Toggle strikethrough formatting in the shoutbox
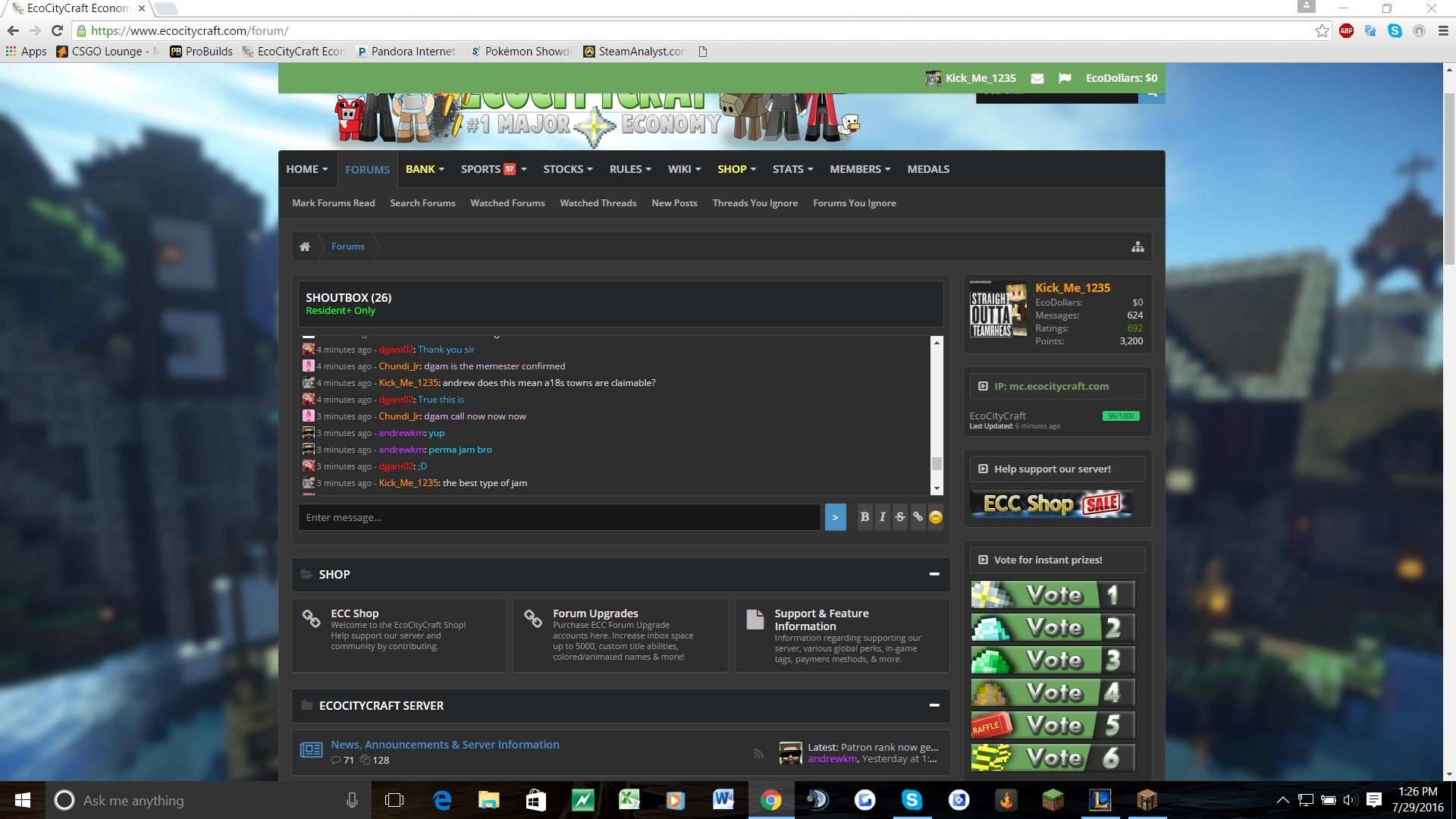The height and width of the screenshot is (819, 1456). tap(900, 517)
